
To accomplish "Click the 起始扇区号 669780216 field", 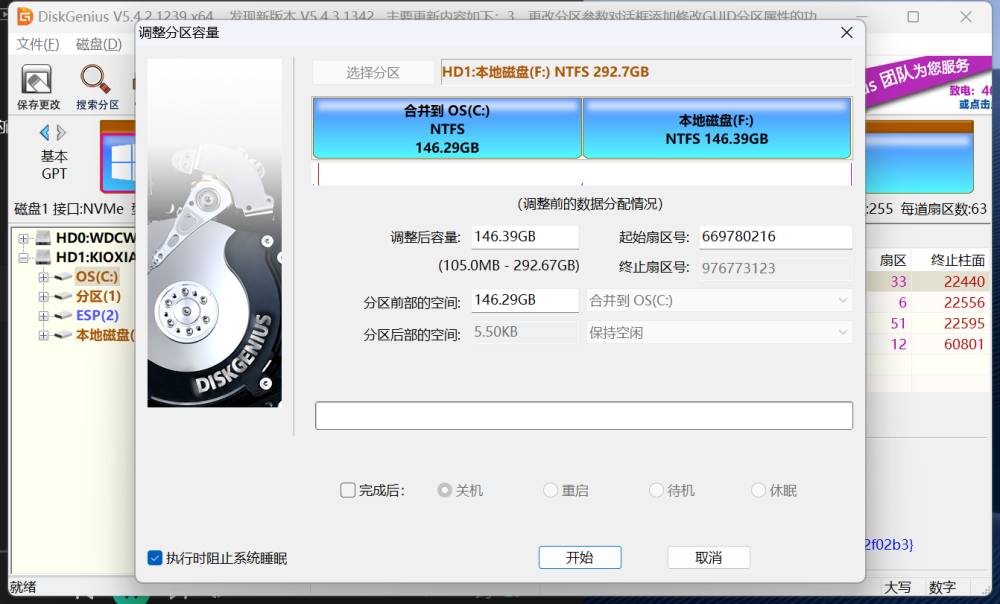I will point(776,237).
